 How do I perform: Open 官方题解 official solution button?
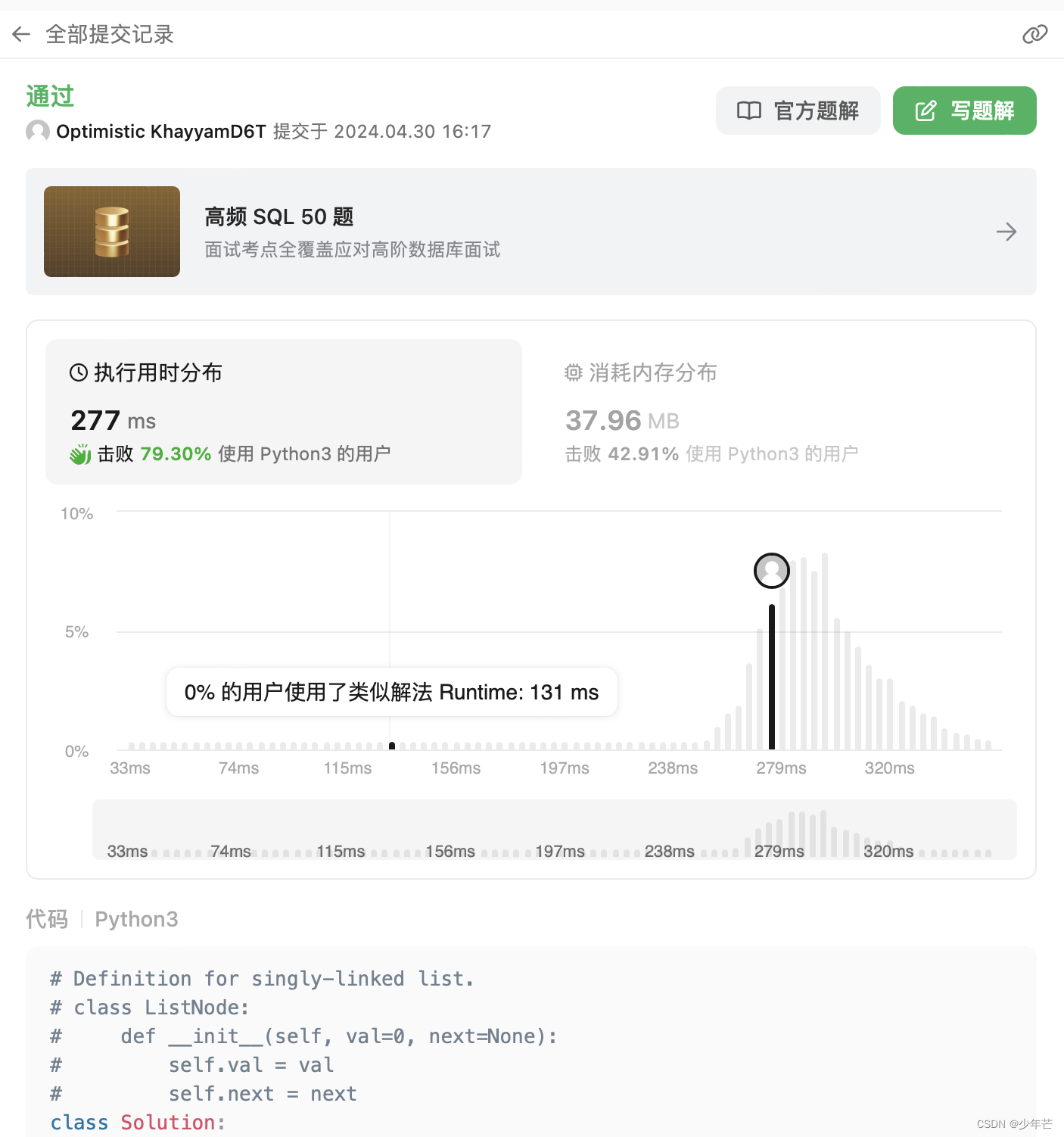(798, 111)
